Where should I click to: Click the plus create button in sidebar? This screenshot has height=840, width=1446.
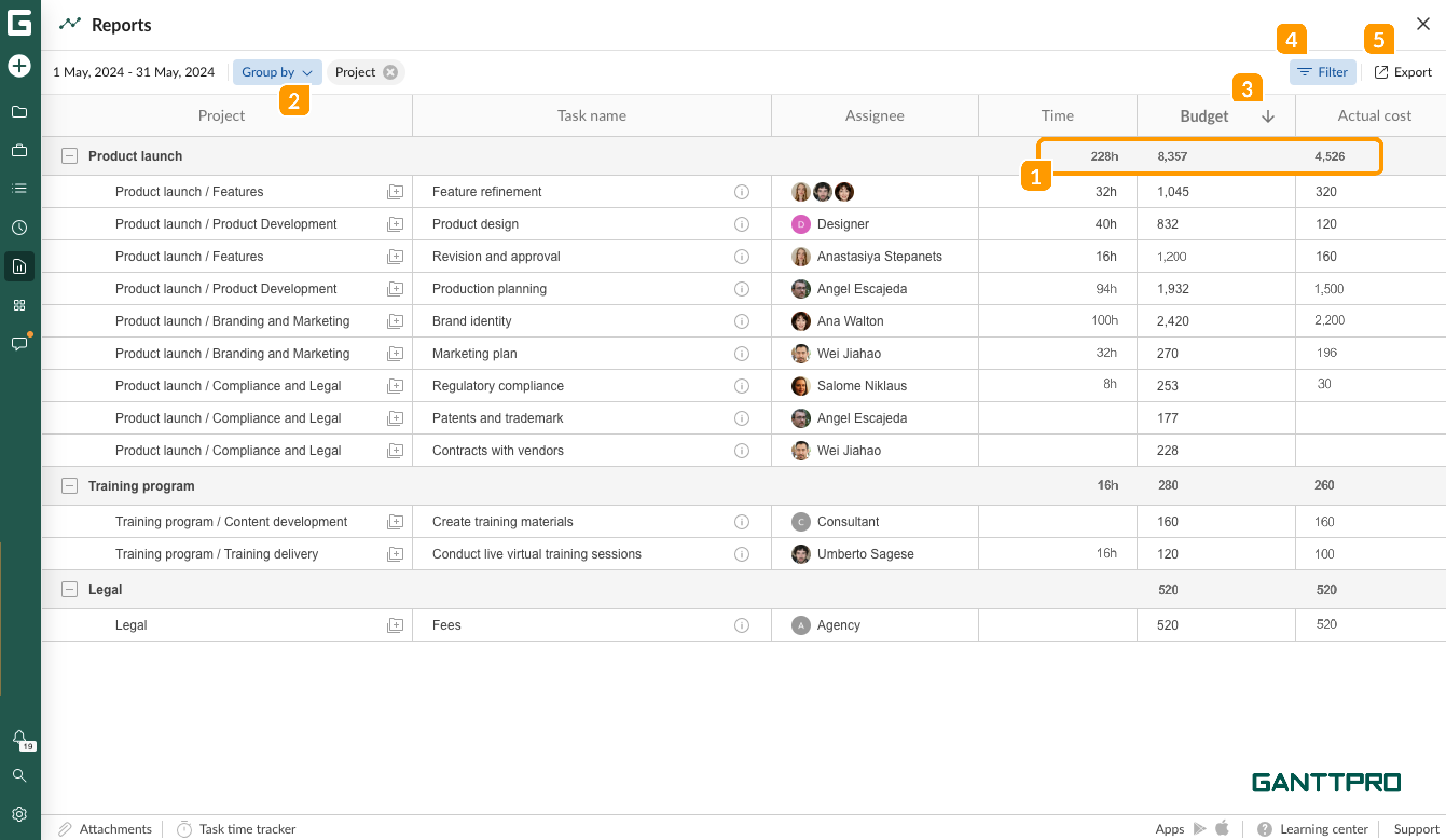[19, 65]
